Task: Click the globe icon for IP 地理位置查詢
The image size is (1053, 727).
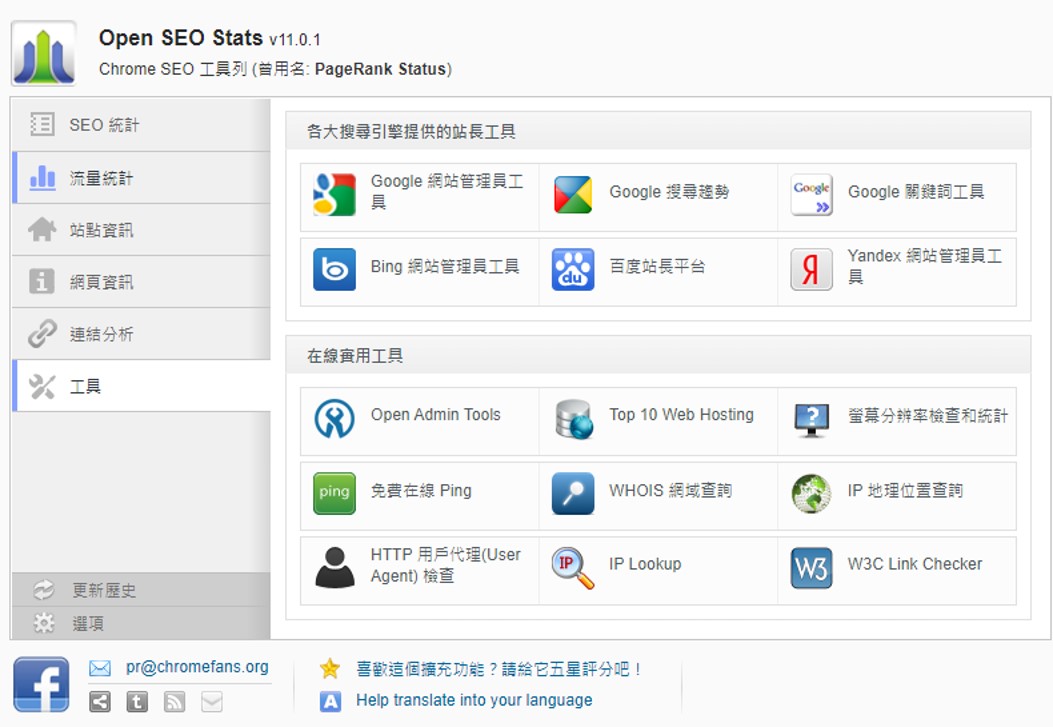Action: point(811,493)
